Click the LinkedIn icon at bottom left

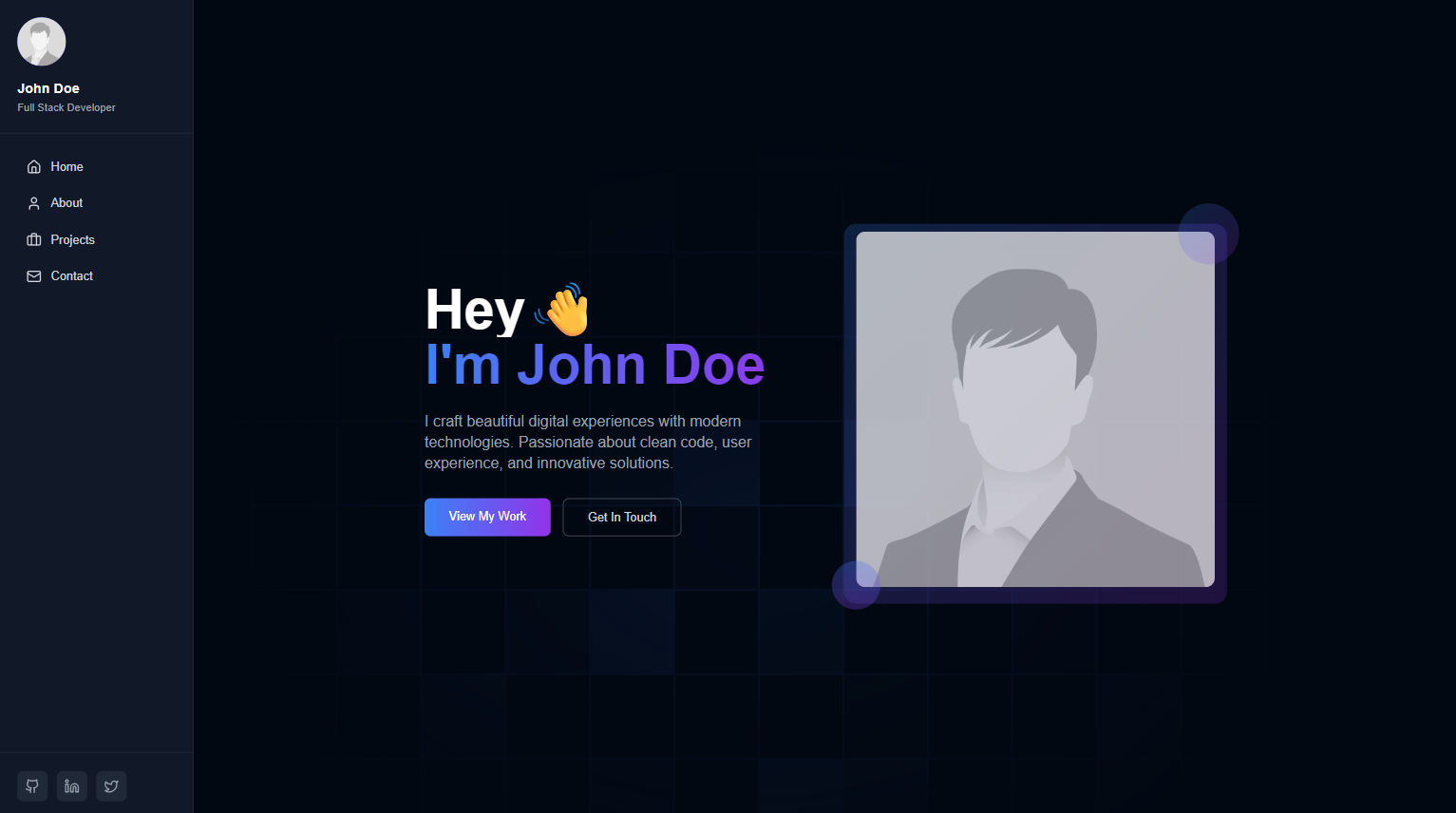71,786
